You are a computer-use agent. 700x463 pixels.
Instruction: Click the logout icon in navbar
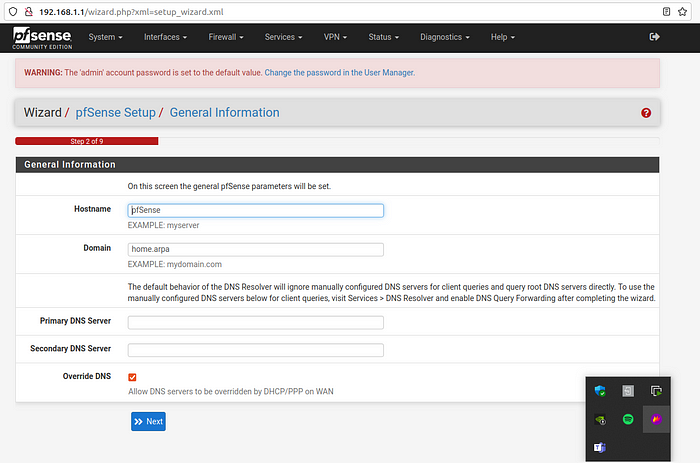(654, 37)
